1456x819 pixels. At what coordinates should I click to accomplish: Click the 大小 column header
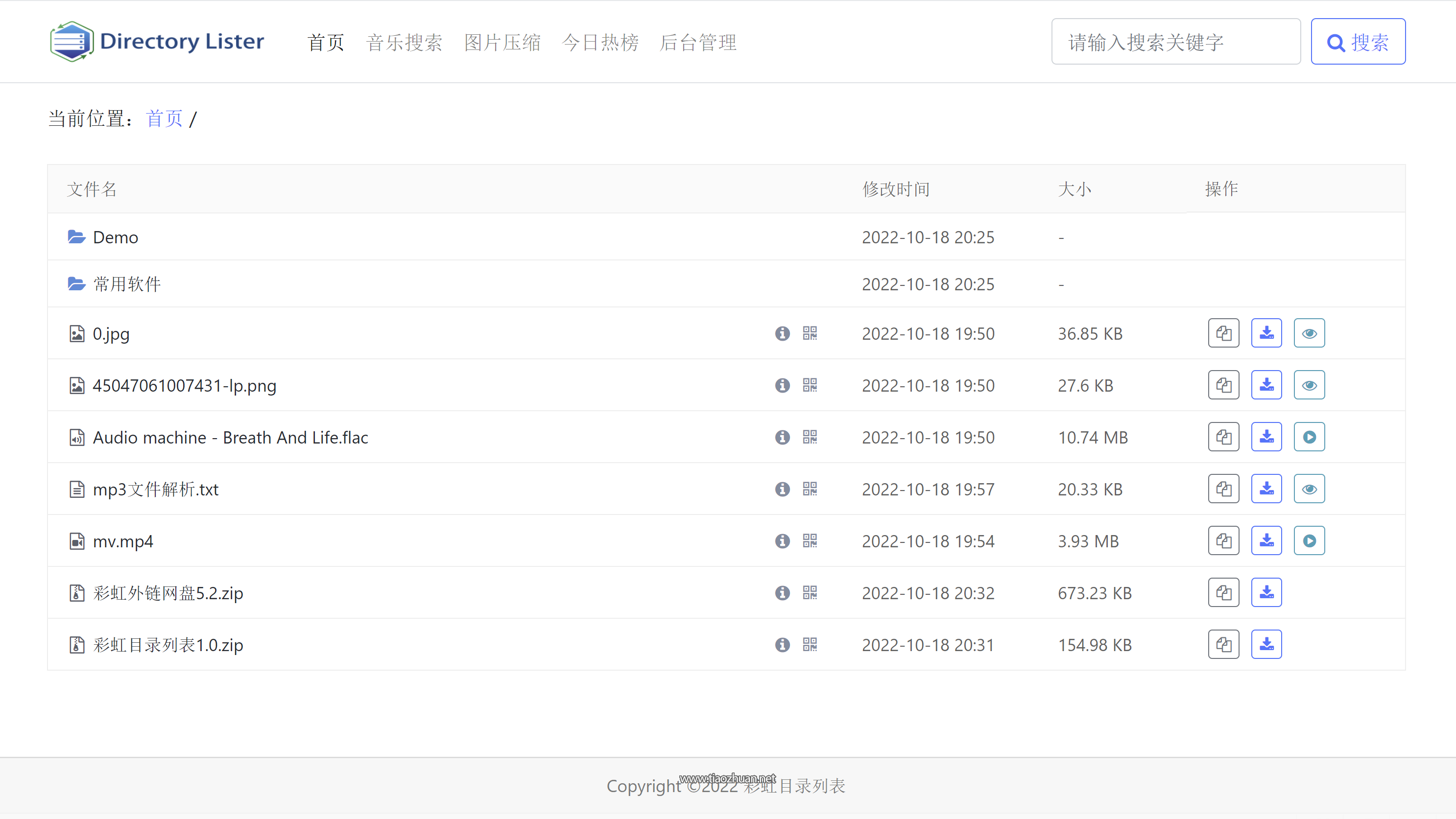tap(1074, 189)
